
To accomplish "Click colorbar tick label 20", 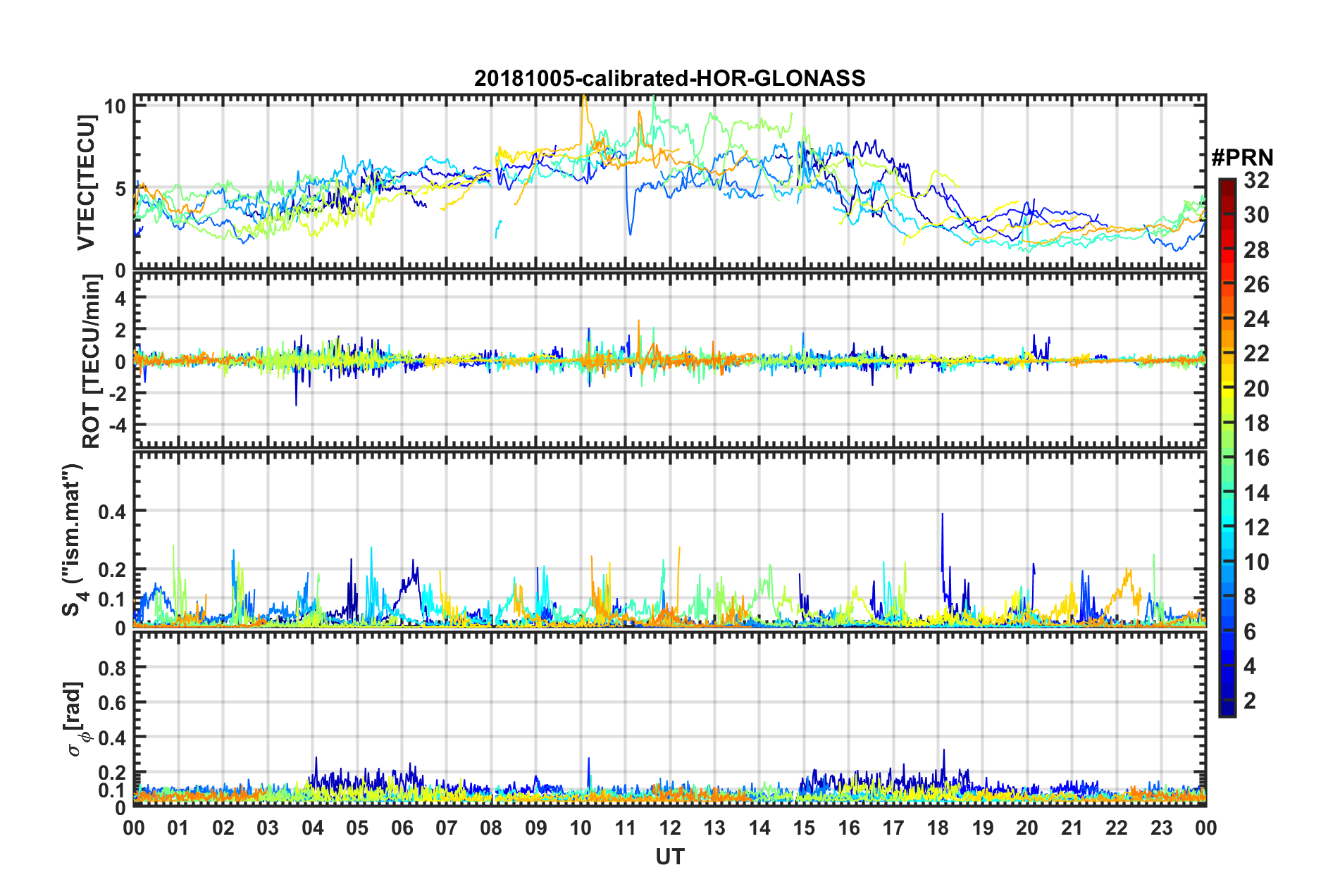I will pos(1256,388).
